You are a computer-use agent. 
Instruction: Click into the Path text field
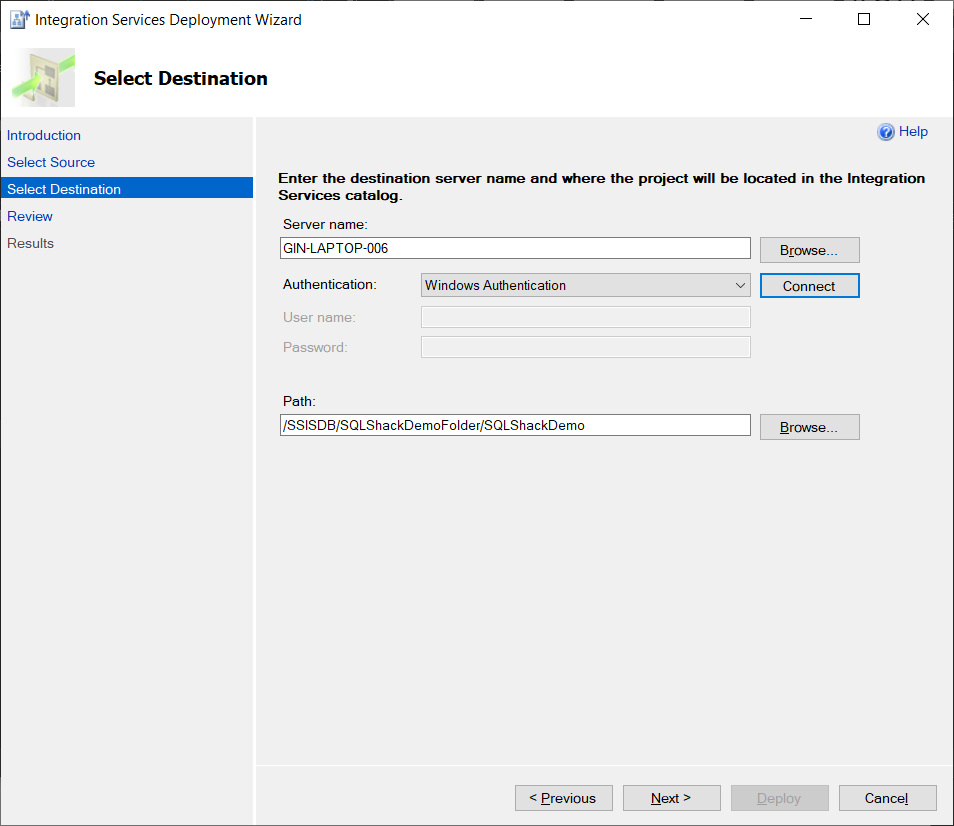click(x=515, y=425)
